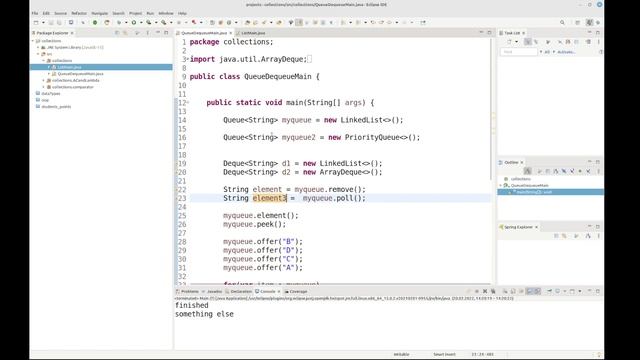The width and height of the screenshot is (640, 360).
Task: Switch to the Problems tab
Action: point(190,291)
